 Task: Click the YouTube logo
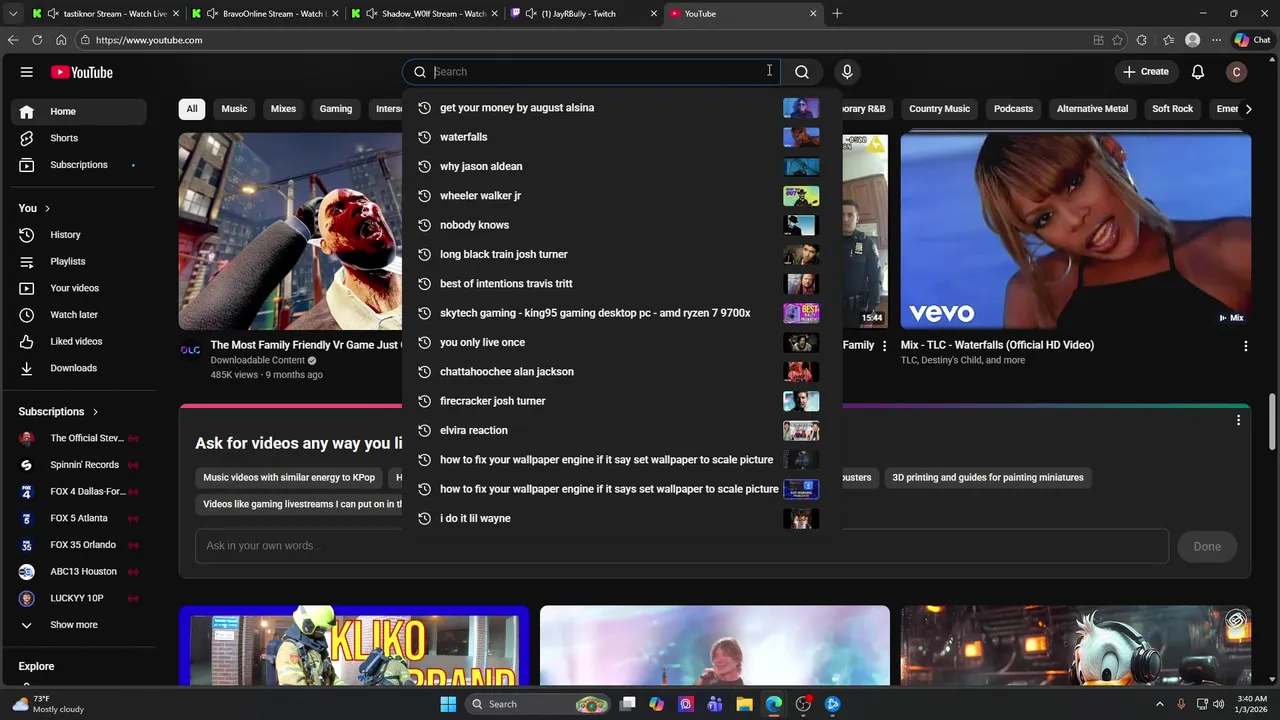pos(82,72)
